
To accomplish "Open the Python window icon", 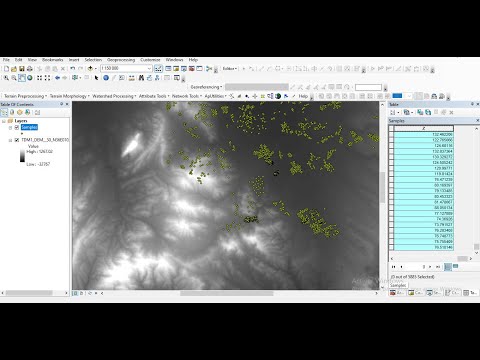I will (x=199, y=69).
